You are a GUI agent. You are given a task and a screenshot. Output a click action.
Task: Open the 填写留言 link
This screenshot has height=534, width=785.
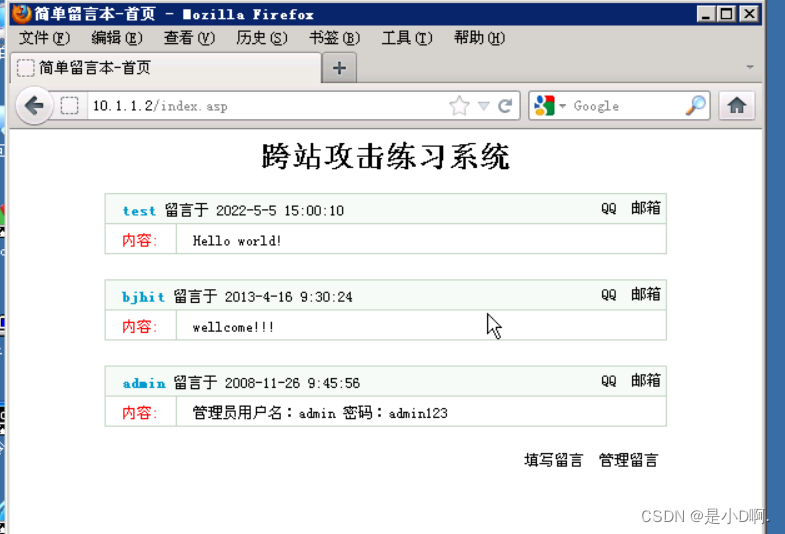coord(554,460)
